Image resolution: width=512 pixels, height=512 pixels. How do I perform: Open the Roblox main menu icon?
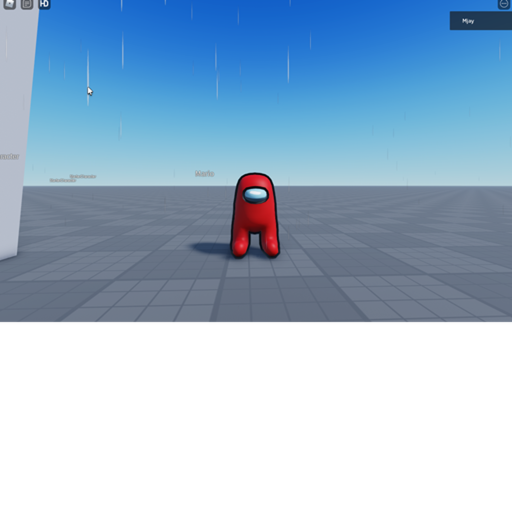pos(10,4)
